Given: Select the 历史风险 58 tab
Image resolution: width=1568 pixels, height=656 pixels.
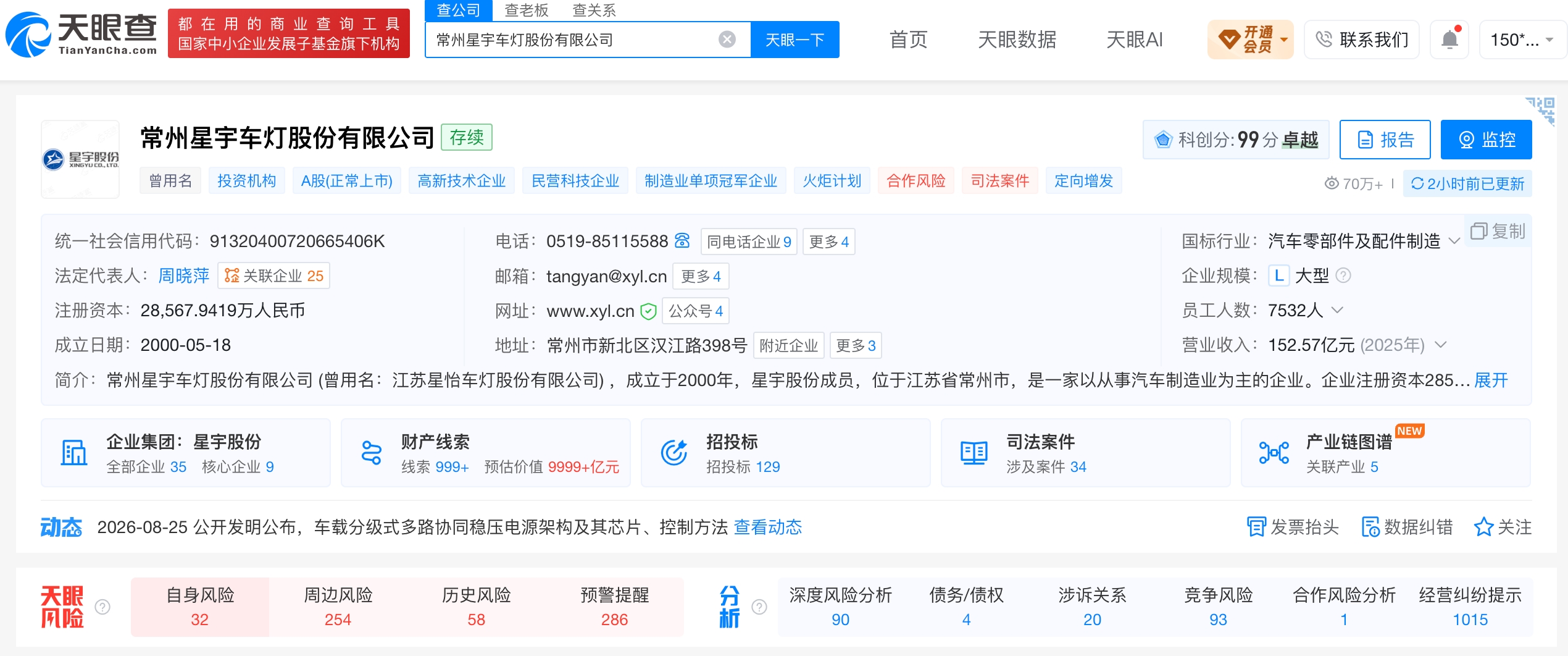Looking at the screenshot, I should click(x=477, y=607).
